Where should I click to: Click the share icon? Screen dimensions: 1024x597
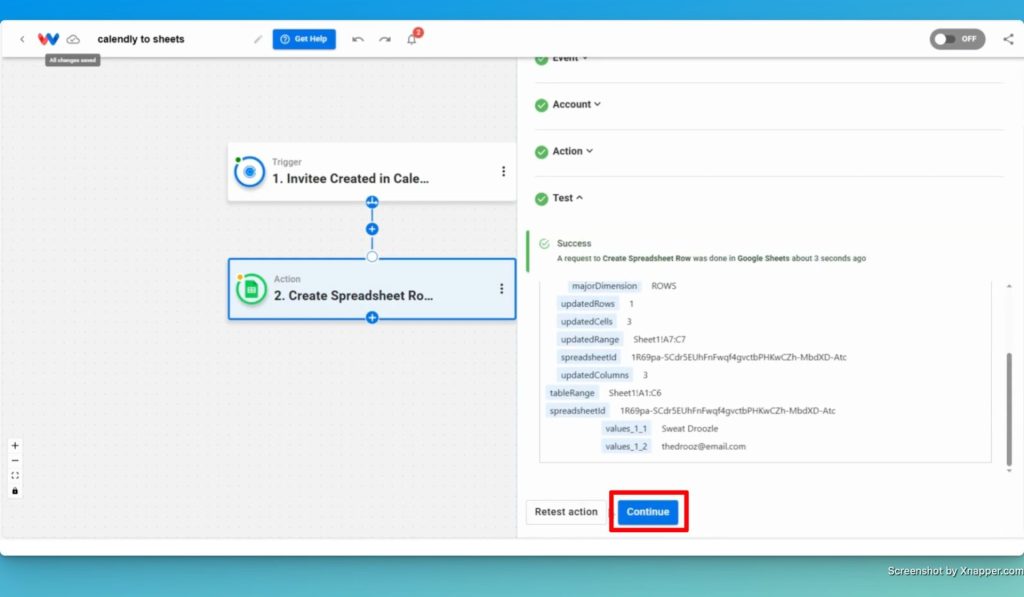(1008, 39)
